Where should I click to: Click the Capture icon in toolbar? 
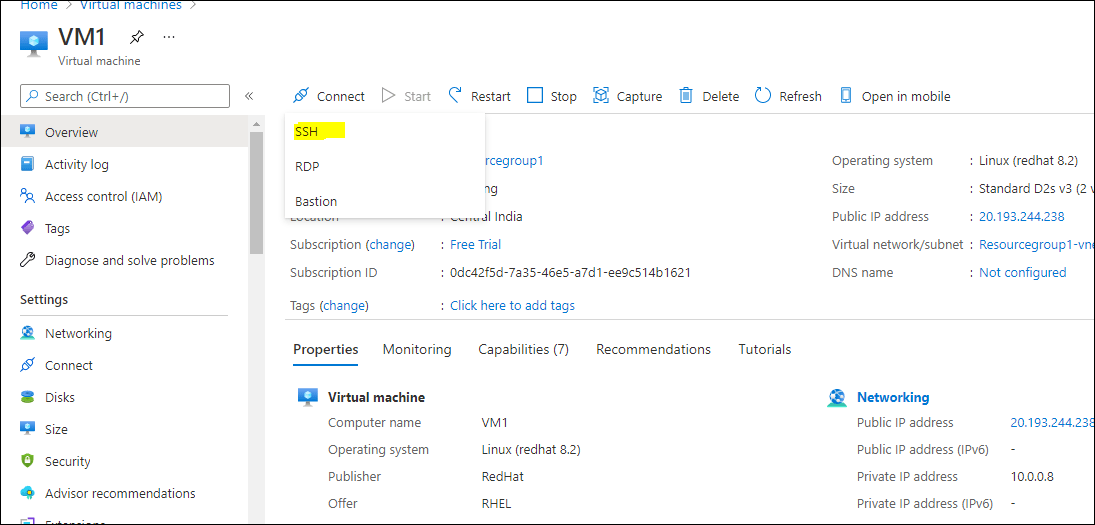pyautogui.click(x=601, y=96)
